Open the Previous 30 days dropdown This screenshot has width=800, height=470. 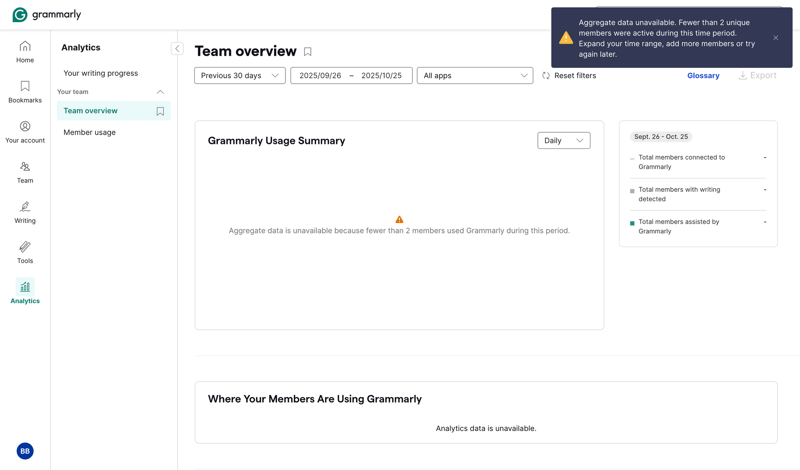point(240,76)
